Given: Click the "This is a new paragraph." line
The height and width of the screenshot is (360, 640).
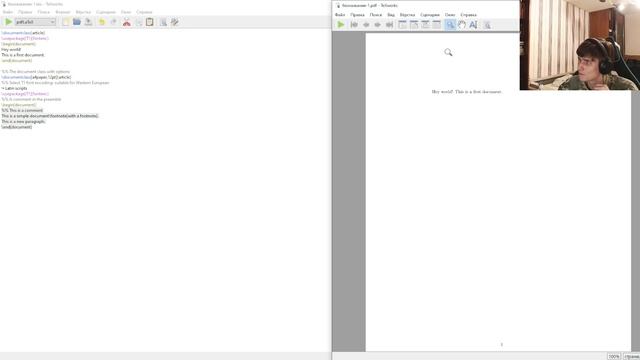Looking at the screenshot, I should 23,122.
